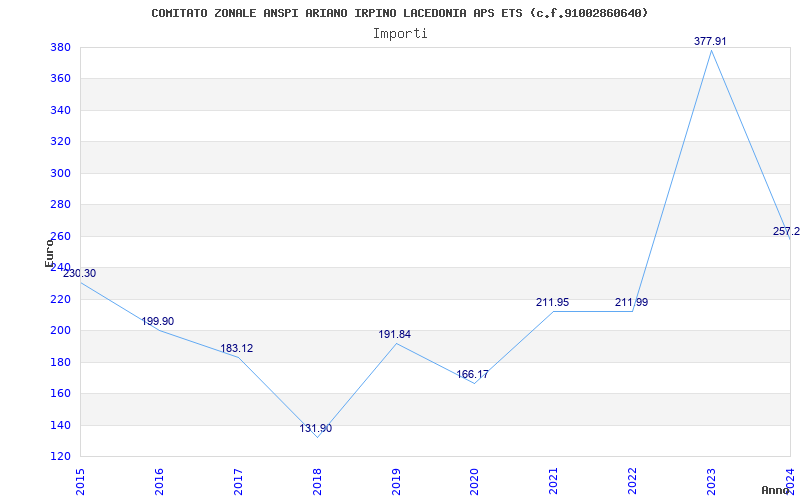
Task: Click the 131.90 minimum value label
Action: [x=315, y=429]
